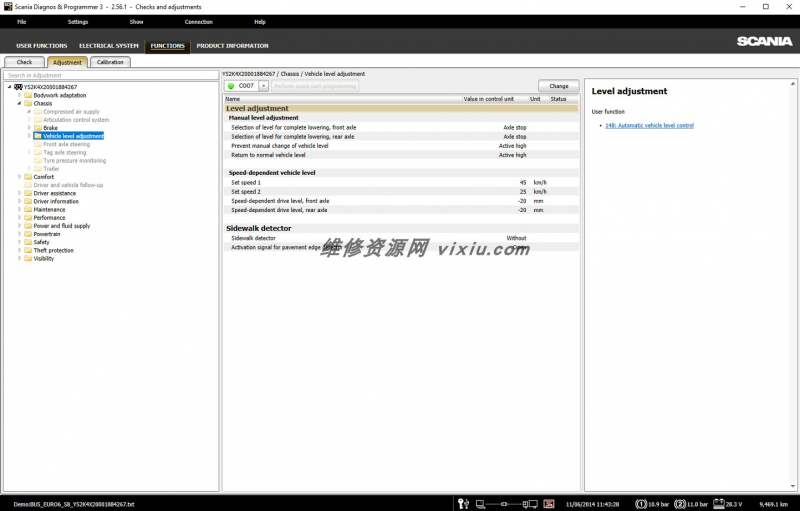The height and width of the screenshot is (511, 800).
Task: Click the Maintenance folder icon
Action: [x=28, y=210]
